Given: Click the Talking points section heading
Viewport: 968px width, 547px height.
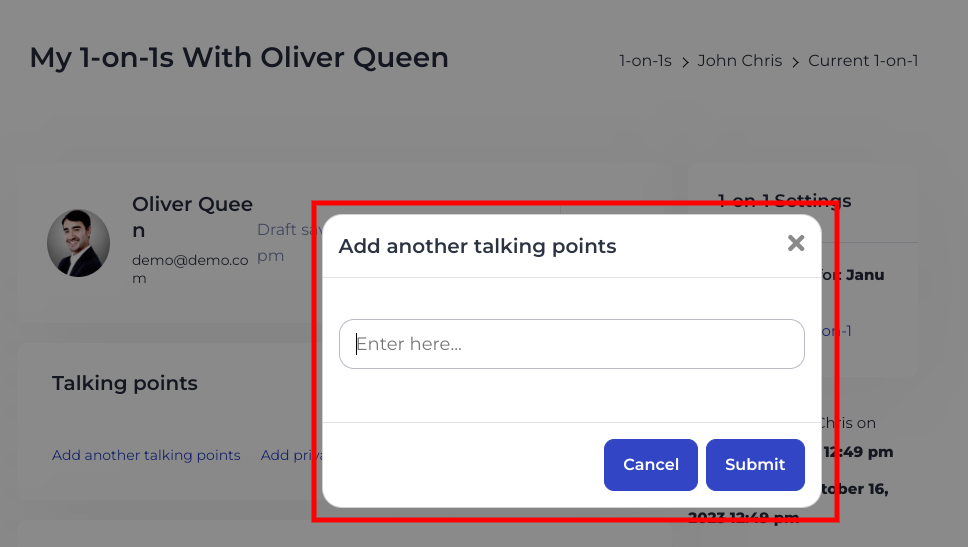Looking at the screenshot, I should click(125, 383).
